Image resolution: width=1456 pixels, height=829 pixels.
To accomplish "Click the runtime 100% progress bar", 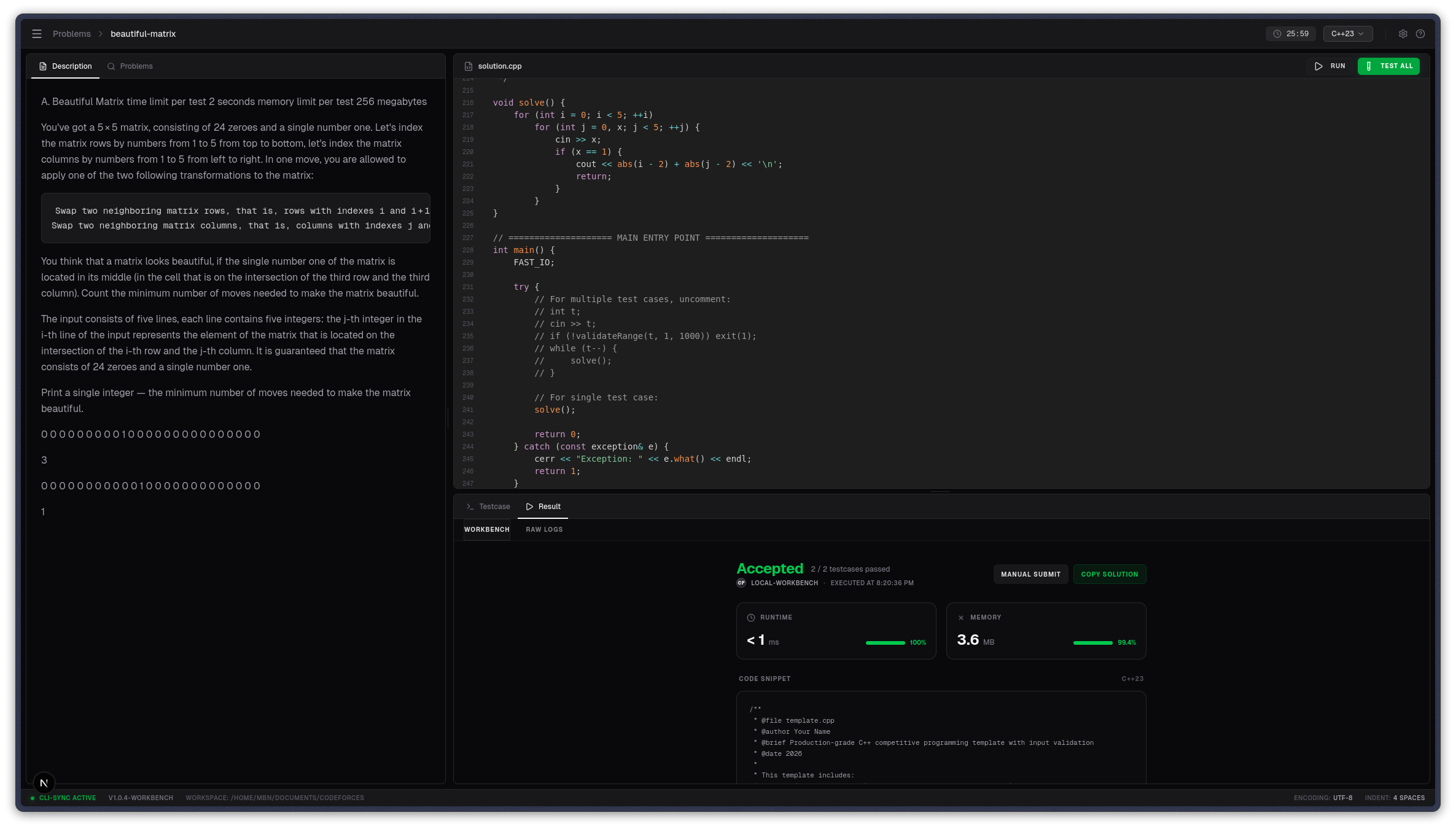I will point(885,643).
